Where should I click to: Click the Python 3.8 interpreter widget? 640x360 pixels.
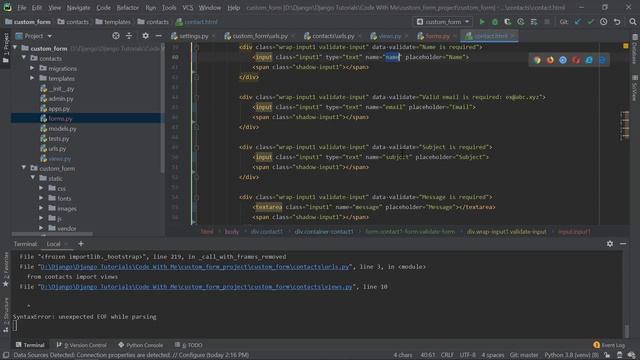tap(571, 355)
